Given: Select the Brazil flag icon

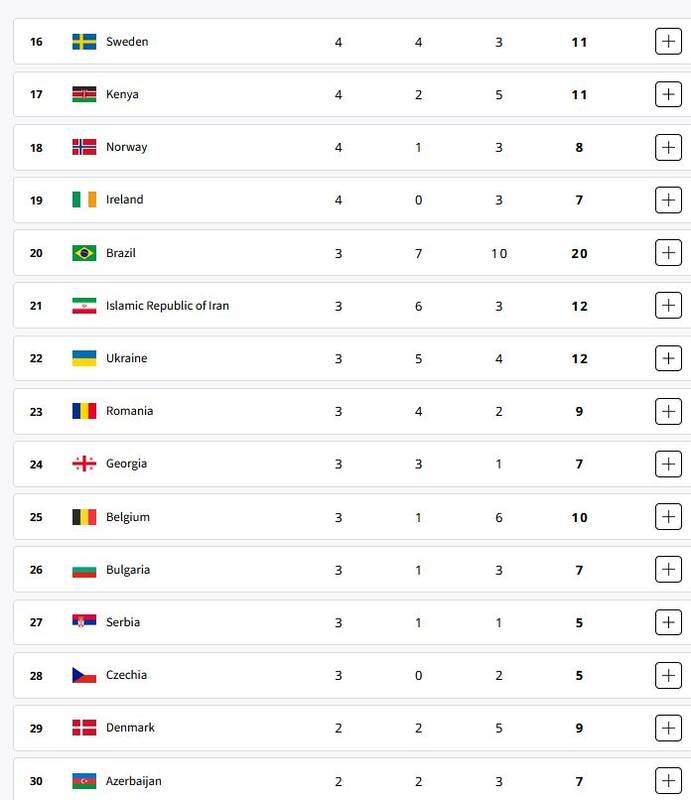Looking at the screenshot, I should (84, 253).
